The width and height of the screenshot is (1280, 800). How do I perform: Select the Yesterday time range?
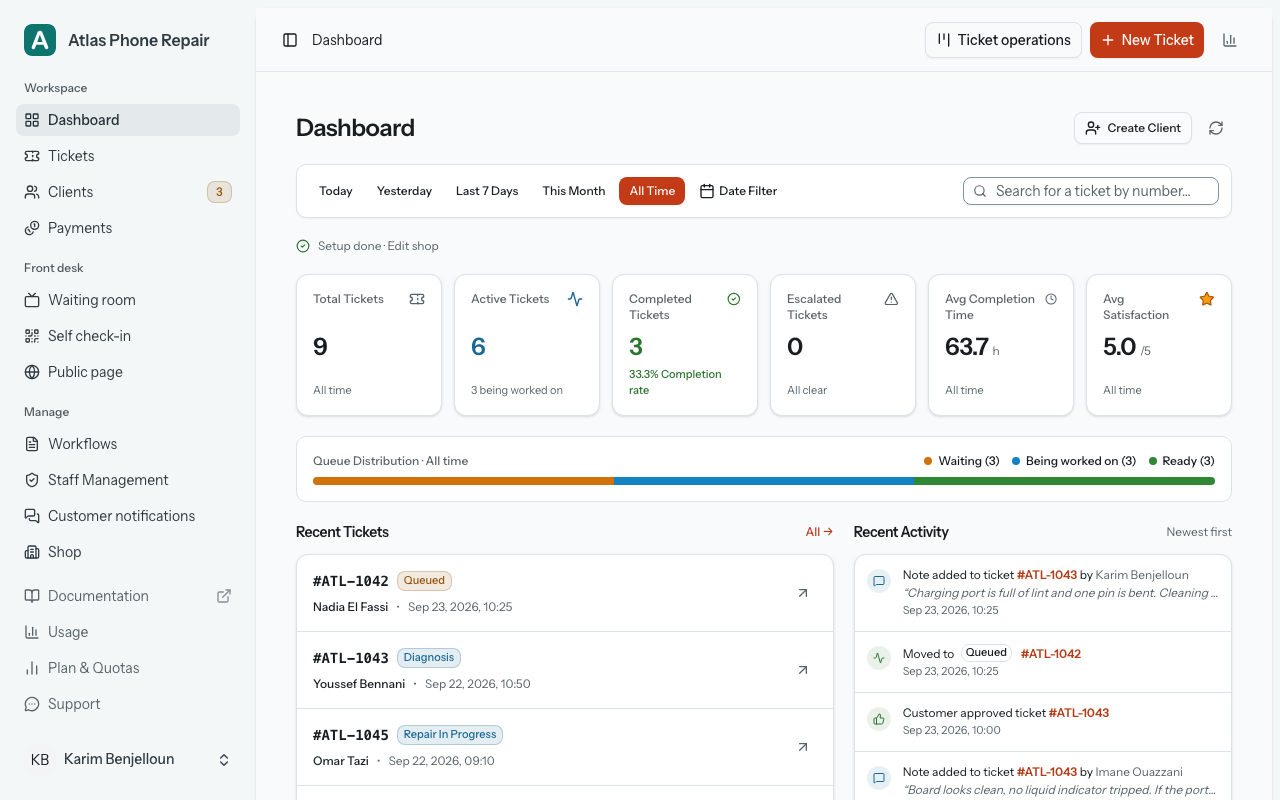(x=404, y=191)
